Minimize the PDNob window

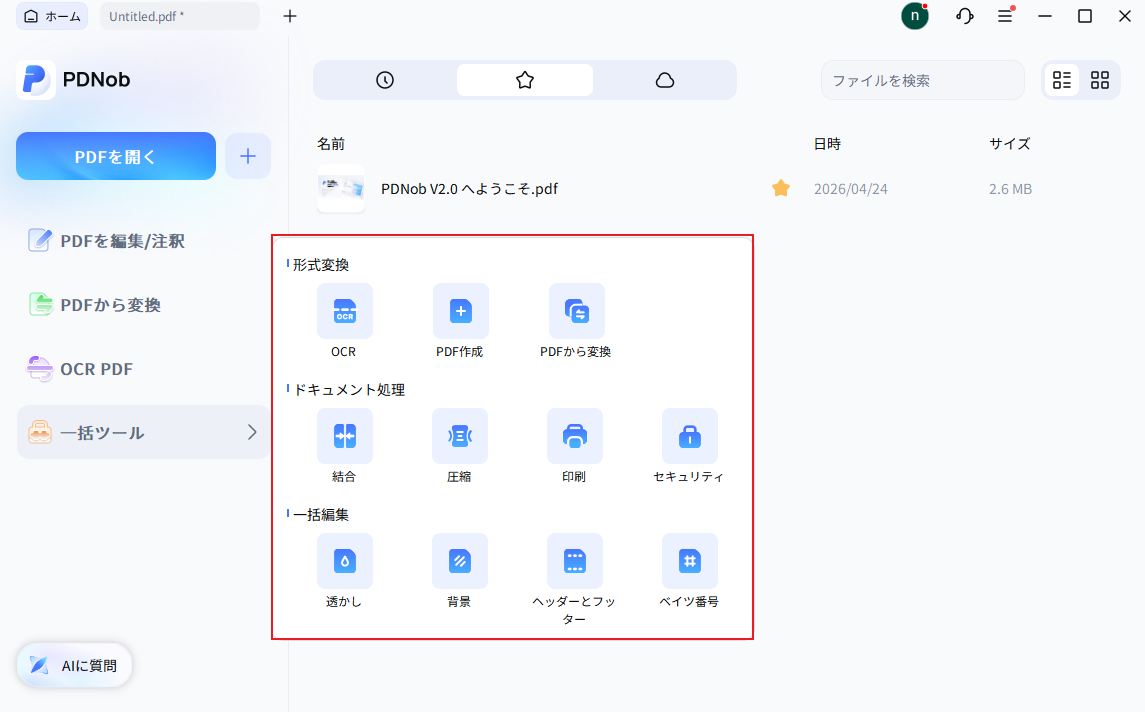pos(1045,16)
